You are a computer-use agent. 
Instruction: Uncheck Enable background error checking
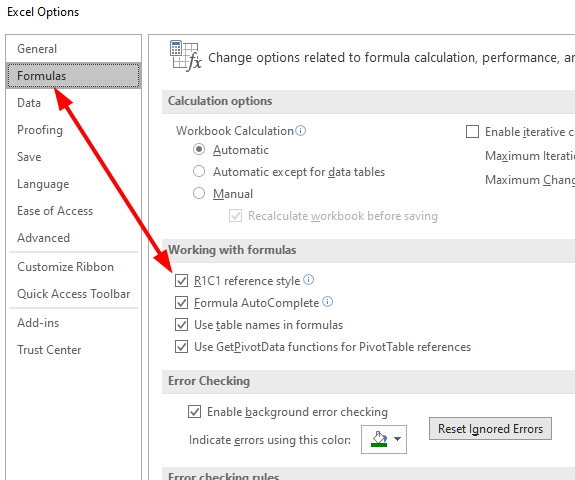click(194, 412)
